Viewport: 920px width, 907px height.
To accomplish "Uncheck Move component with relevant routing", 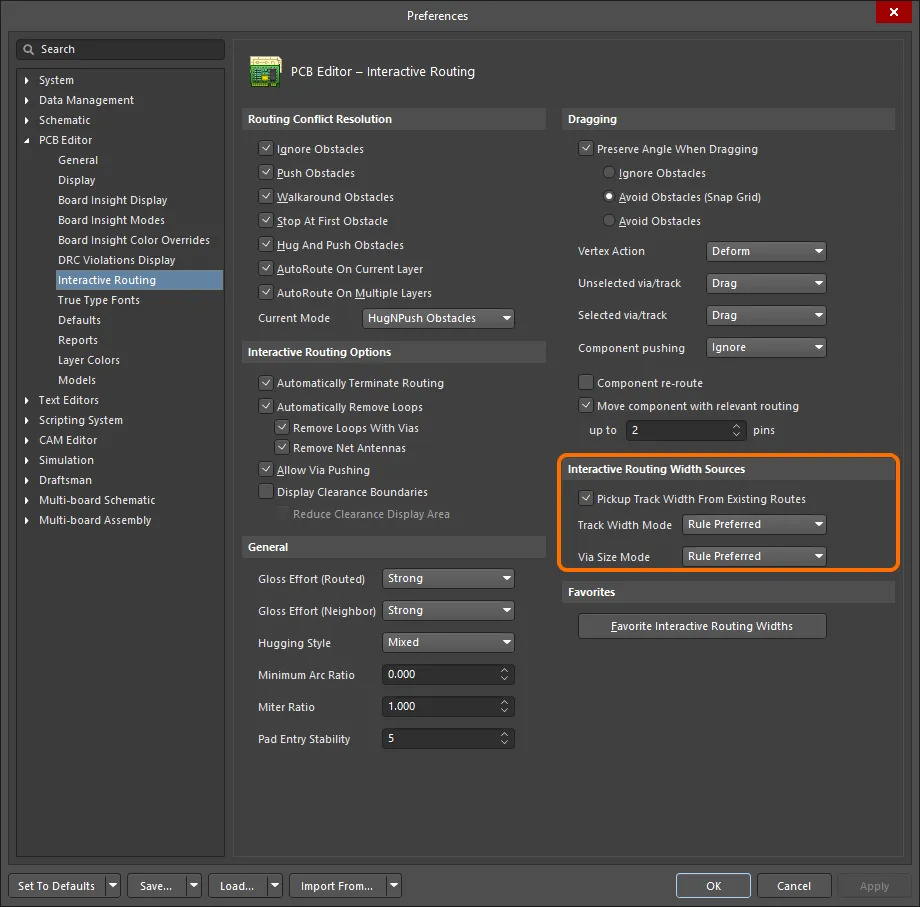I will [x=586, y=405].
